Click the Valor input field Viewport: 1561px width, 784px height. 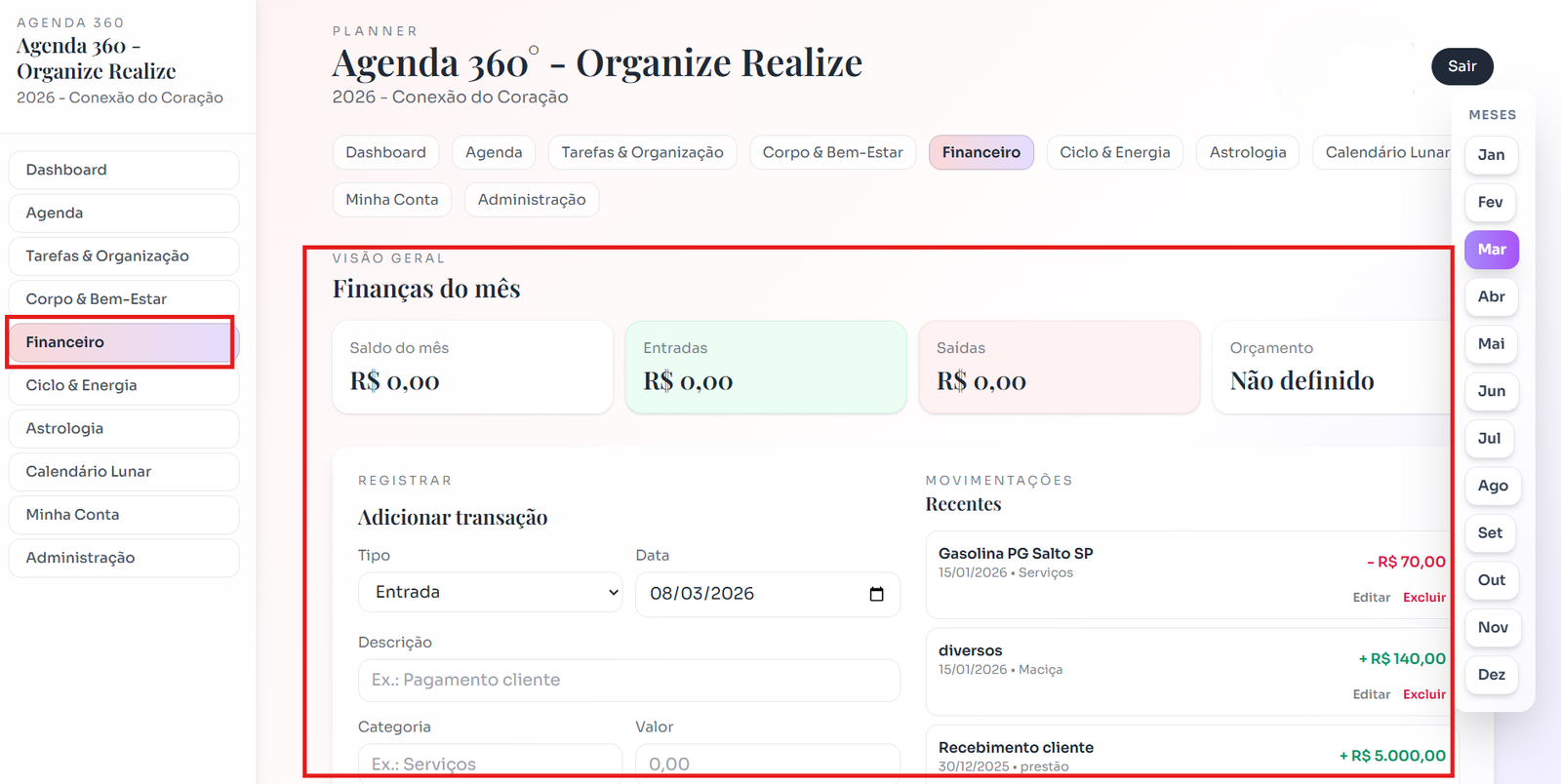[767, 764]
